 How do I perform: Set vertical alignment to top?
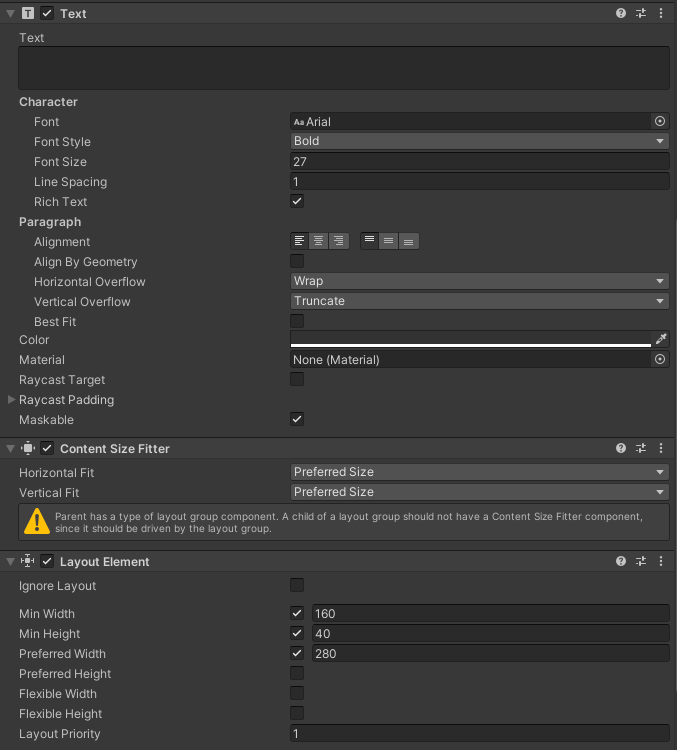[x=369, y=241]
